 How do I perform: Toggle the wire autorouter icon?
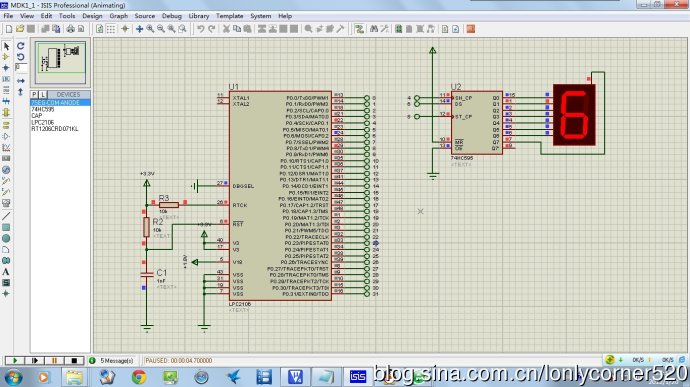(x=360, y=29)
